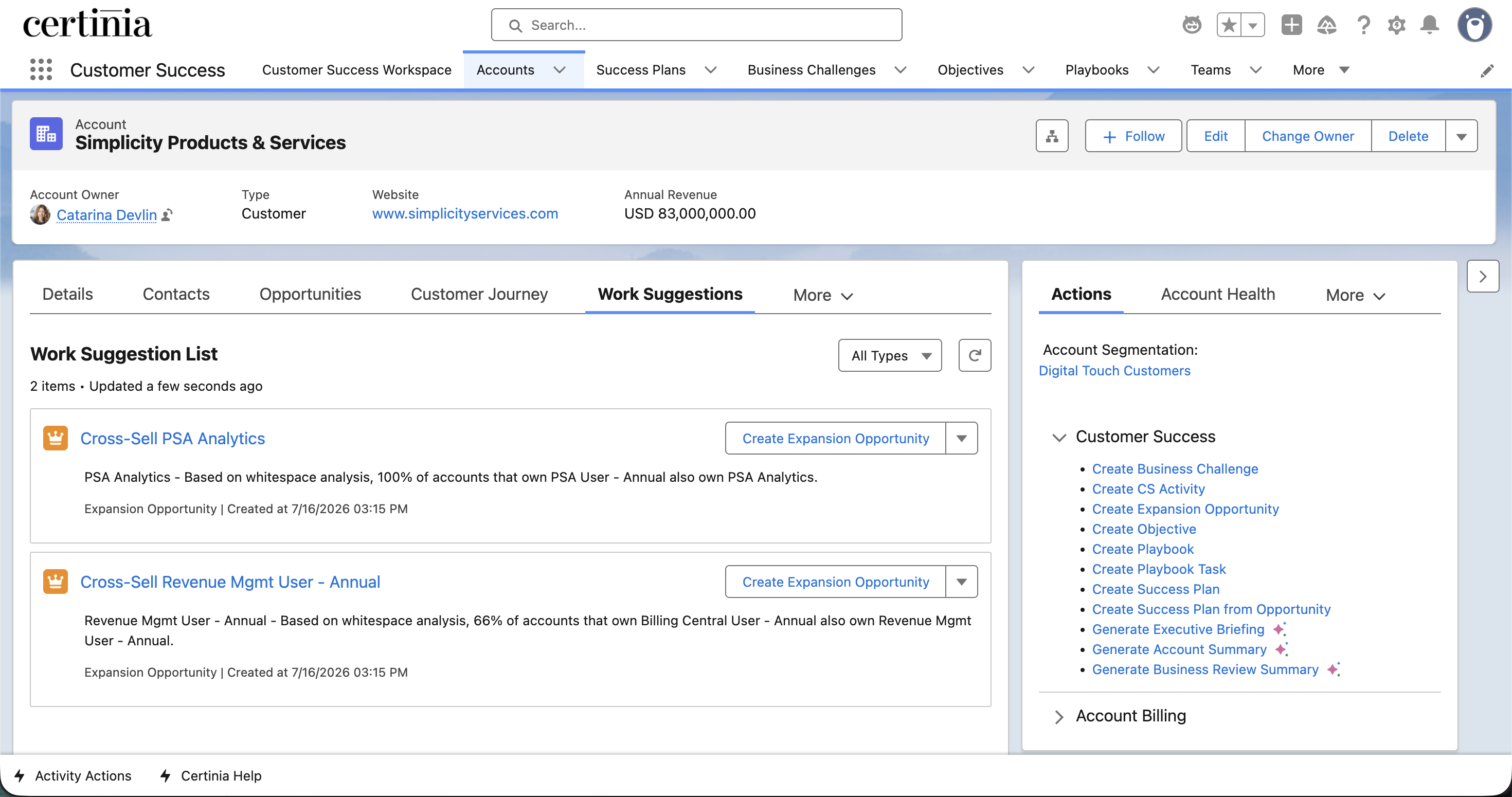Focus the global Search field
Image resolution: width=1512 pixels, height=797 pixels.
click(696, 25)
